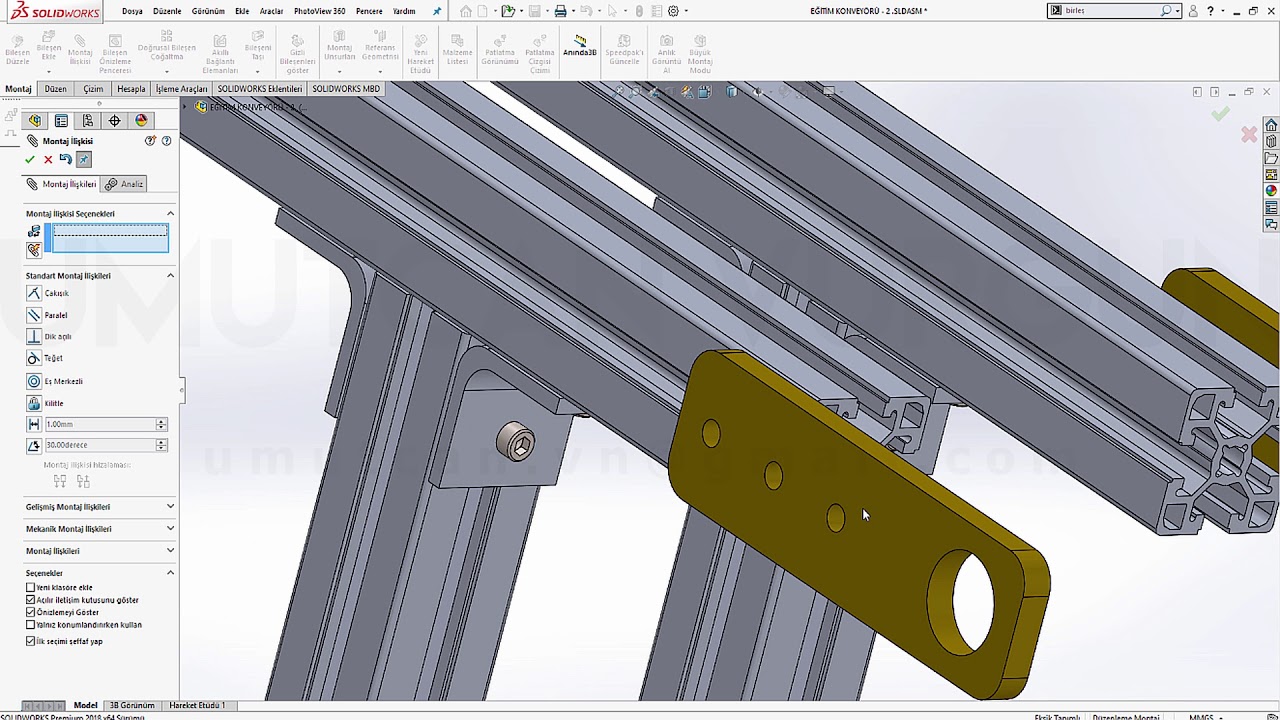1280x720 pixels.
Task: Uncheck Önizlemeyi Göster checkbox
Action: pos(30,612)
